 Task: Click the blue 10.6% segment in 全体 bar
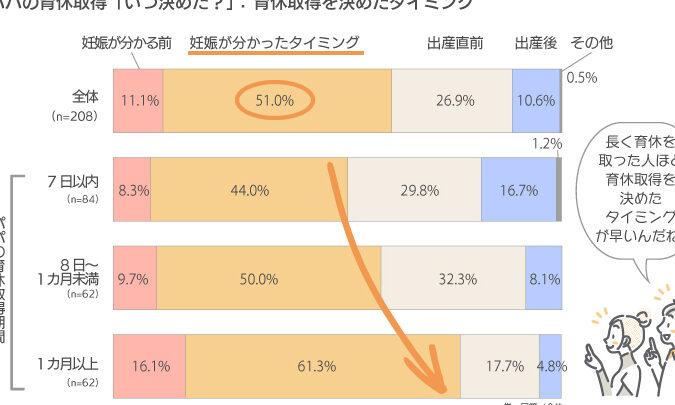(x=536, y=101)
